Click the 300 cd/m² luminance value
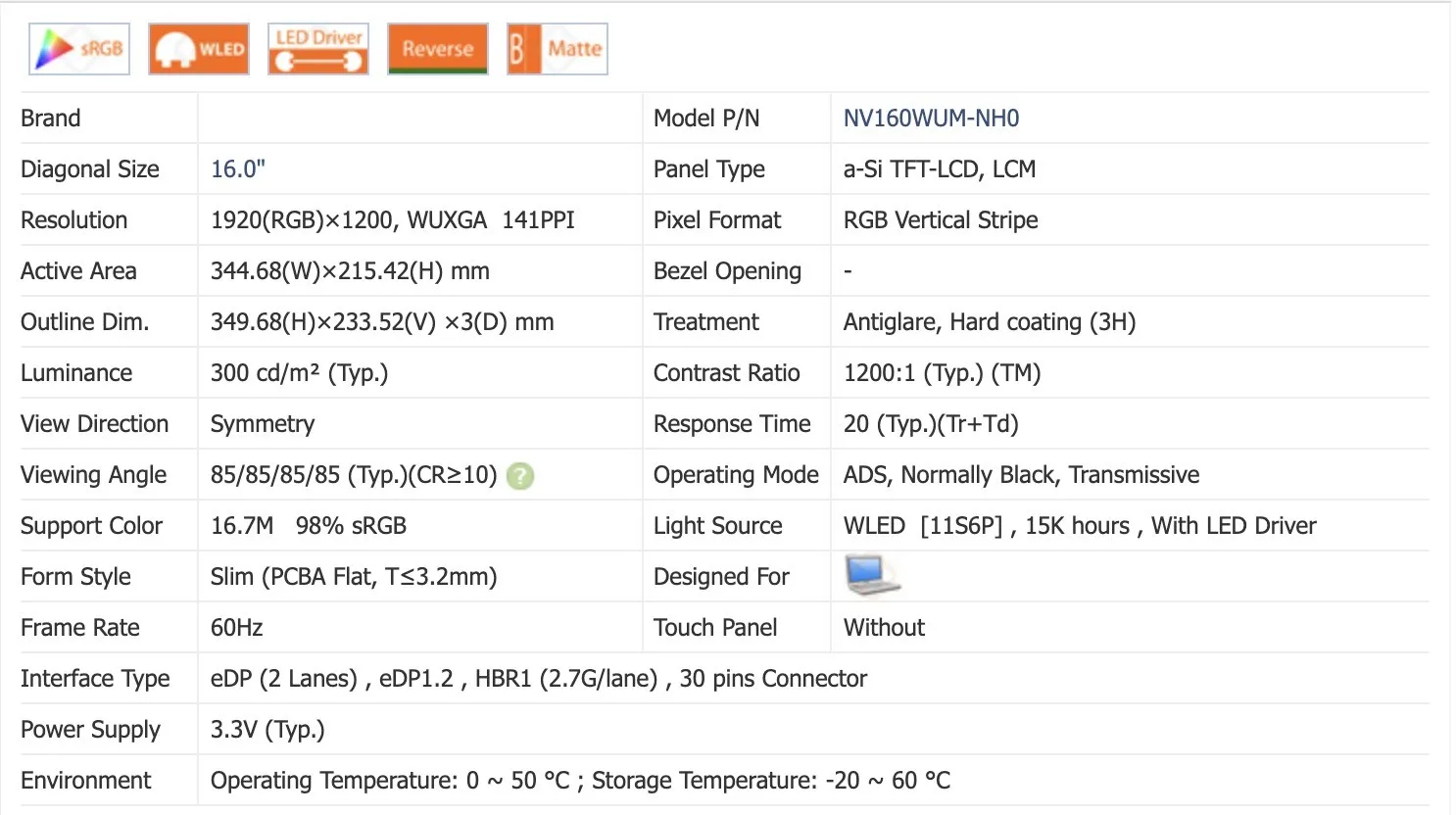The width and height of the screenshot is (1456, 815). click(x=299, y=373)
